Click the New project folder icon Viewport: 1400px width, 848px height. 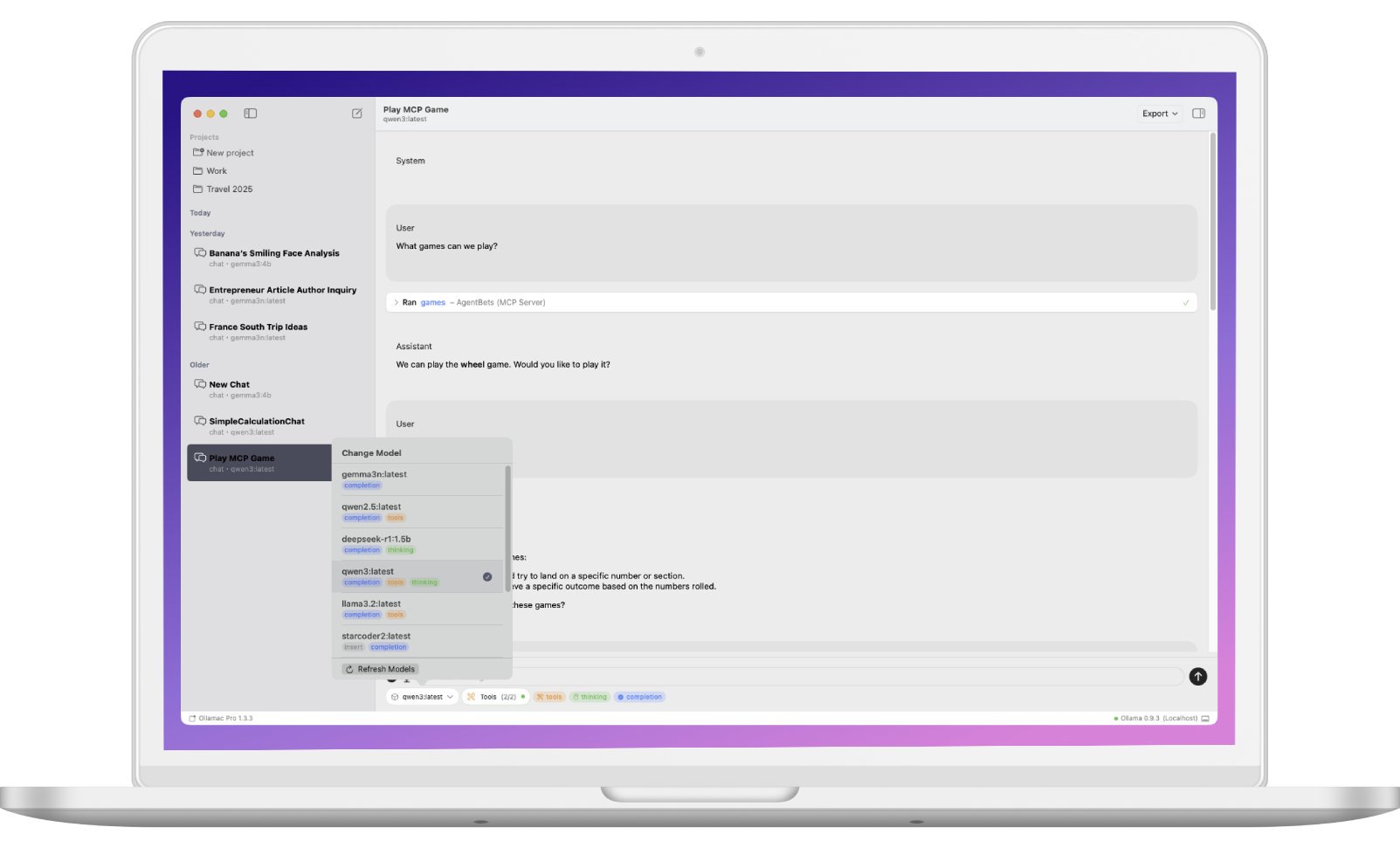198,153
